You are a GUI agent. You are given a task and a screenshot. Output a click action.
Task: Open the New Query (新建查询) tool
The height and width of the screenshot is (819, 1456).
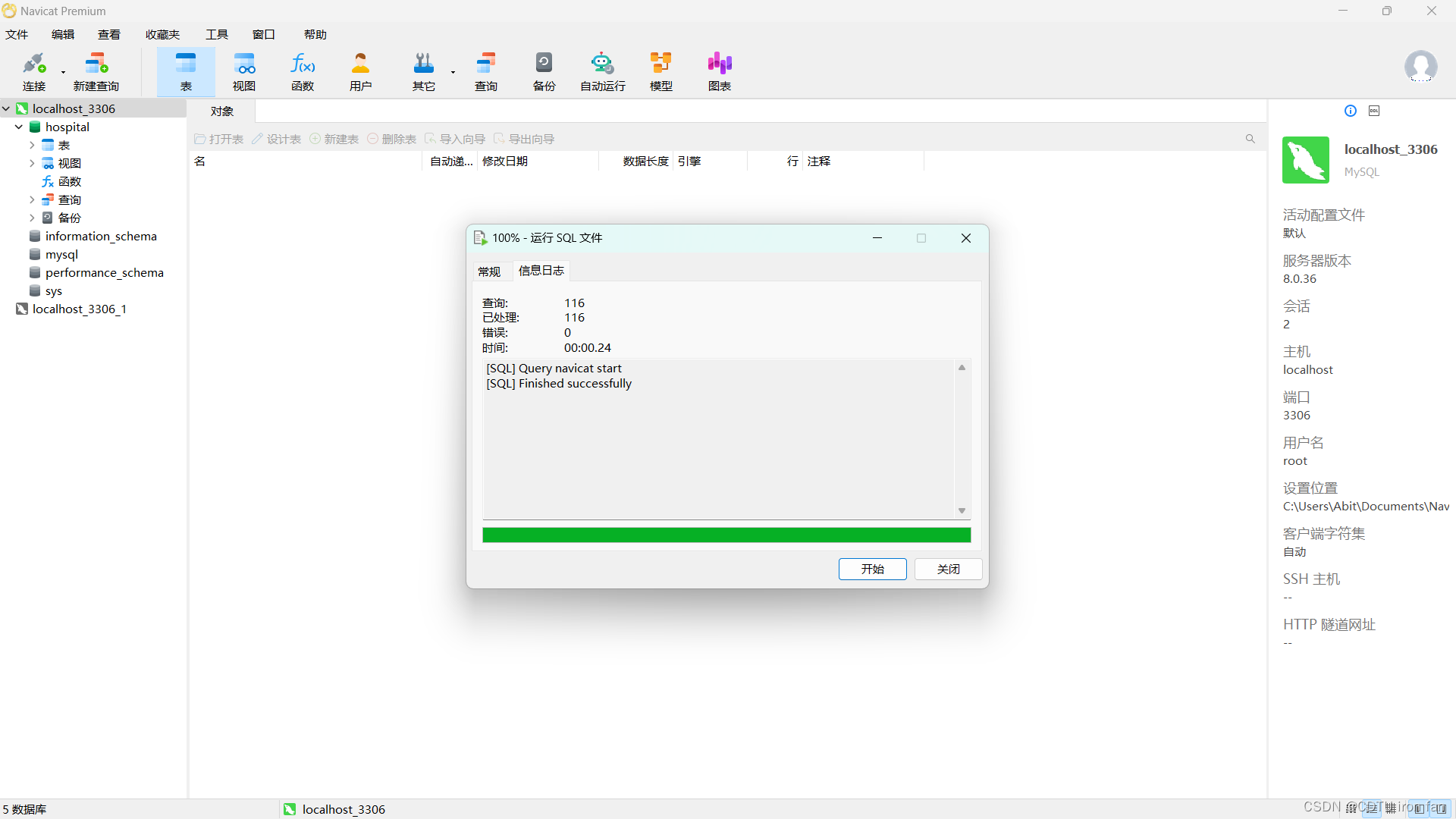96,72
